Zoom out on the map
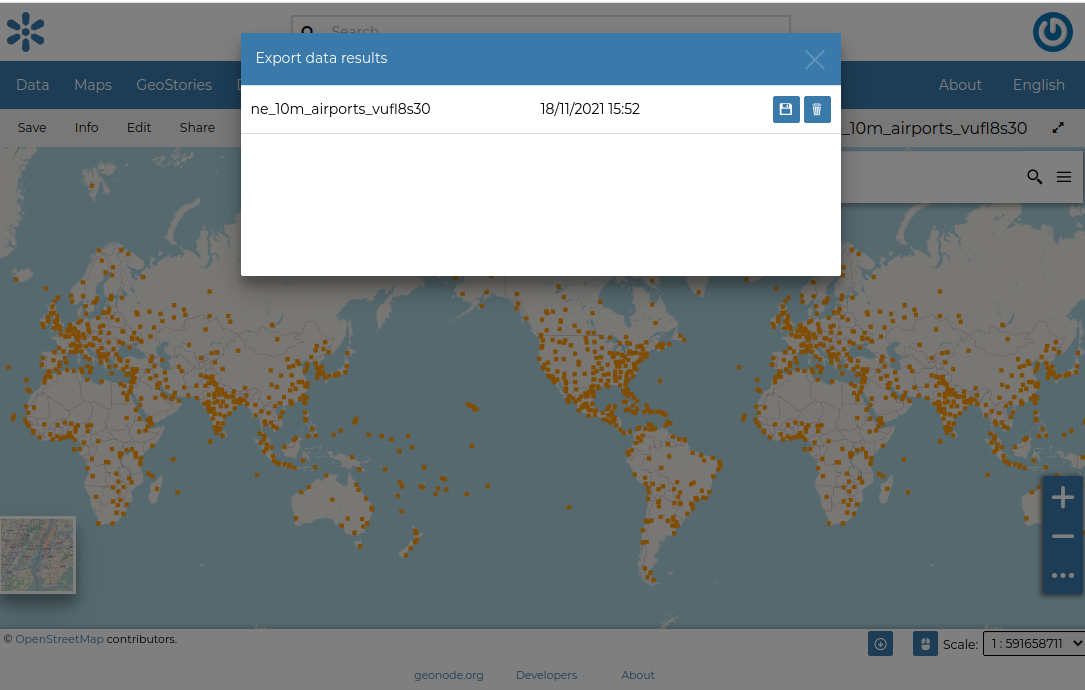The height and width of the screenshot is (690, 1085). point(1062,537)
